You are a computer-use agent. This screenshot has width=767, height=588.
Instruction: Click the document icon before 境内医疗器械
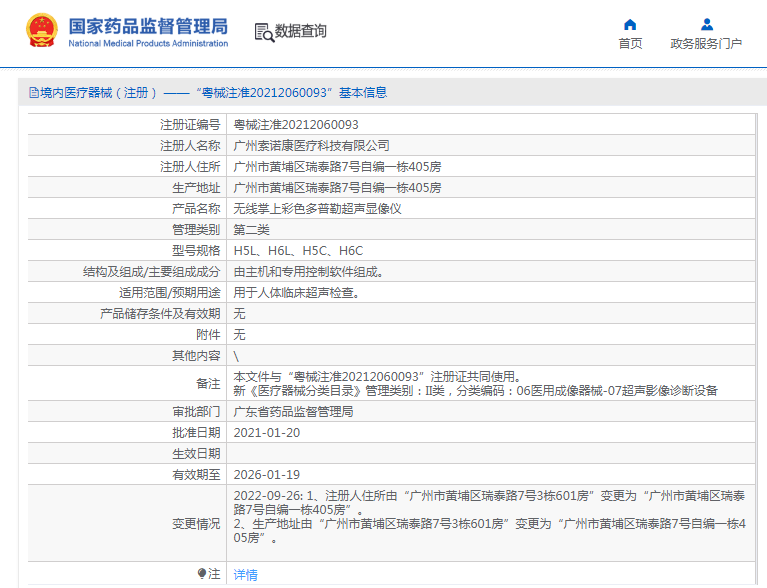point(33,93)
